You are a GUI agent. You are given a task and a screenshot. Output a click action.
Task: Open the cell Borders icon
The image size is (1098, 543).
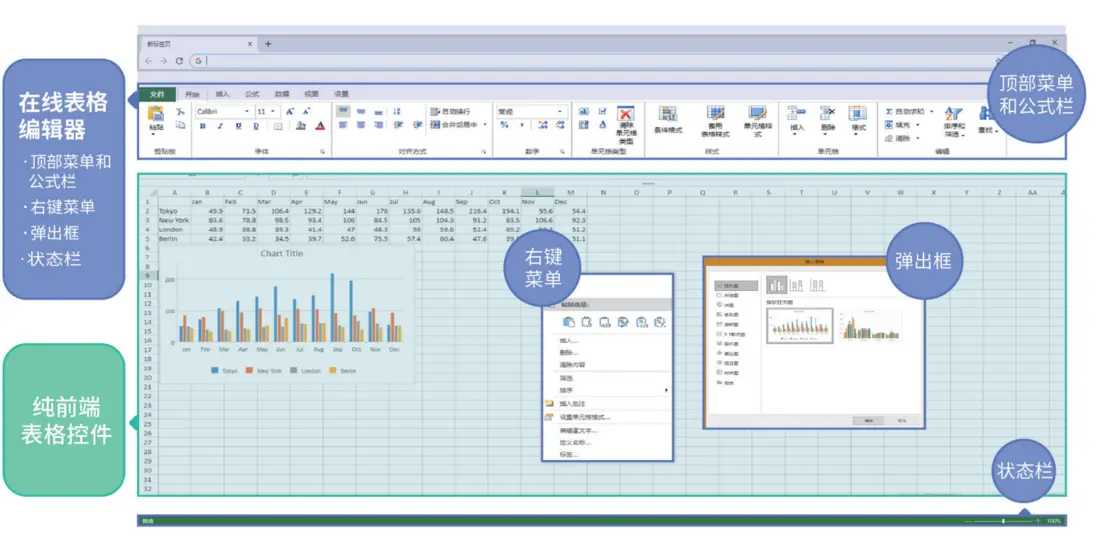coord(278,126)
